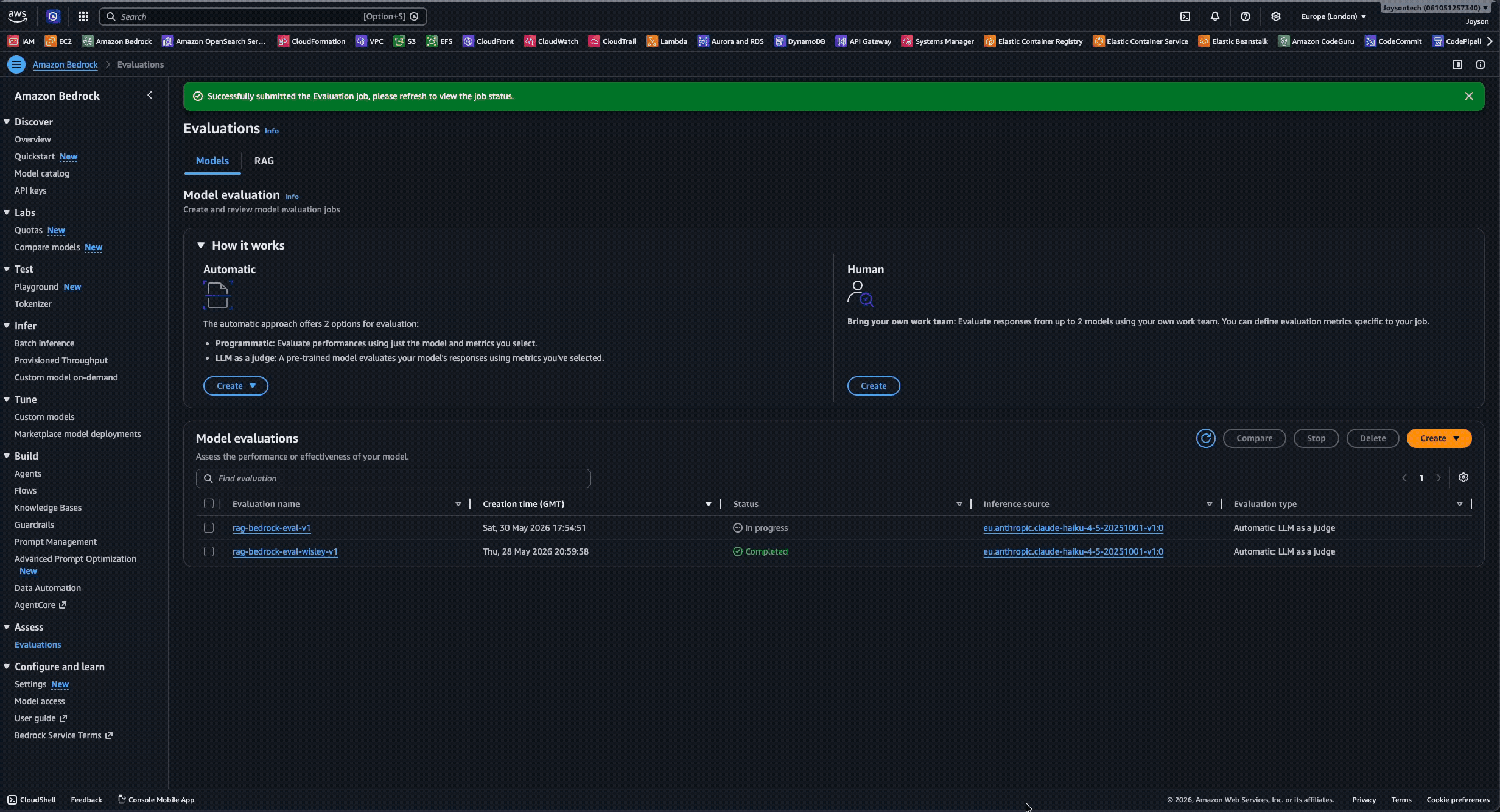Open table preferences gear icon
Screen dimensions: 1500x812
click(x=1463, y=478)
